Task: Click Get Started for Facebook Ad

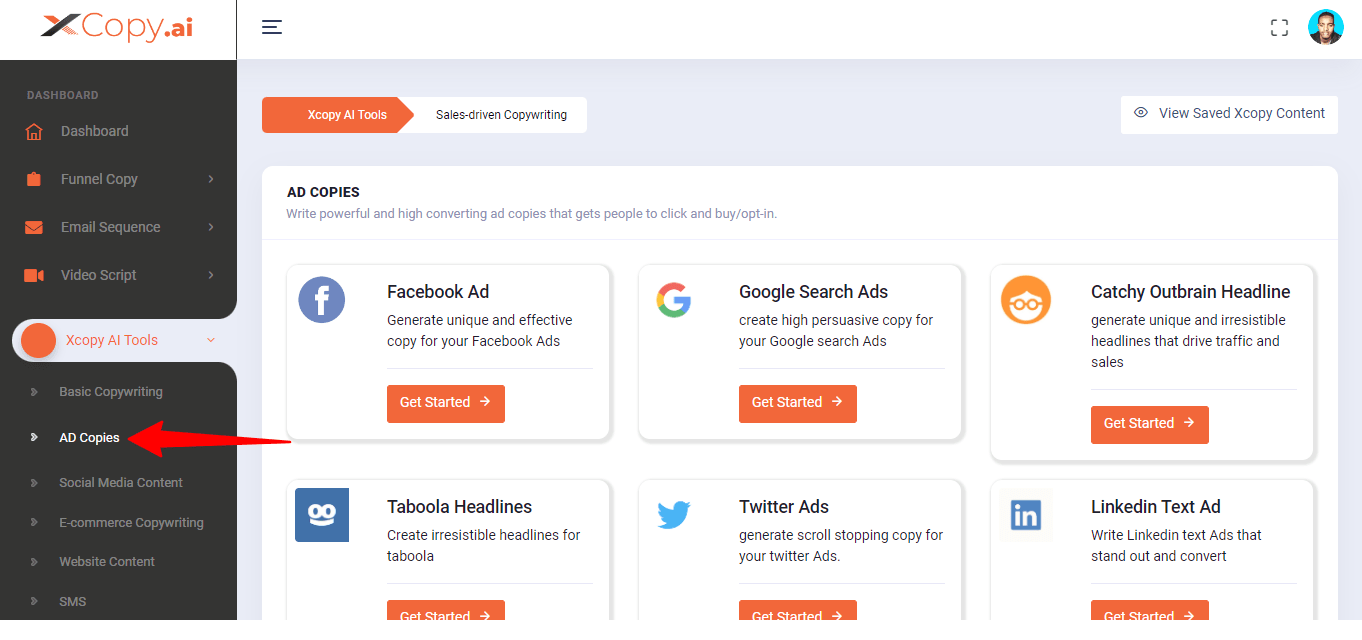Action: pyautogui.click(x=445, y=403)
